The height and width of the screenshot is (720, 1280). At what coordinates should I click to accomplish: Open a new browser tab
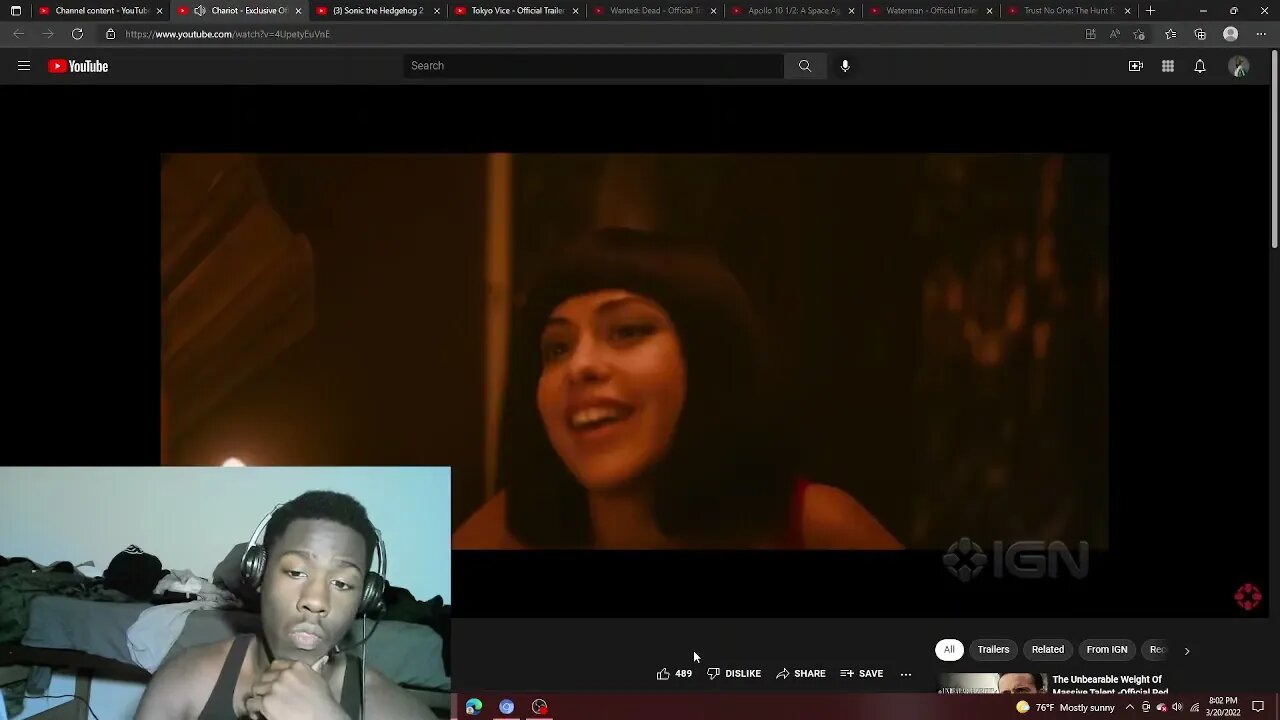[1151, 11]
